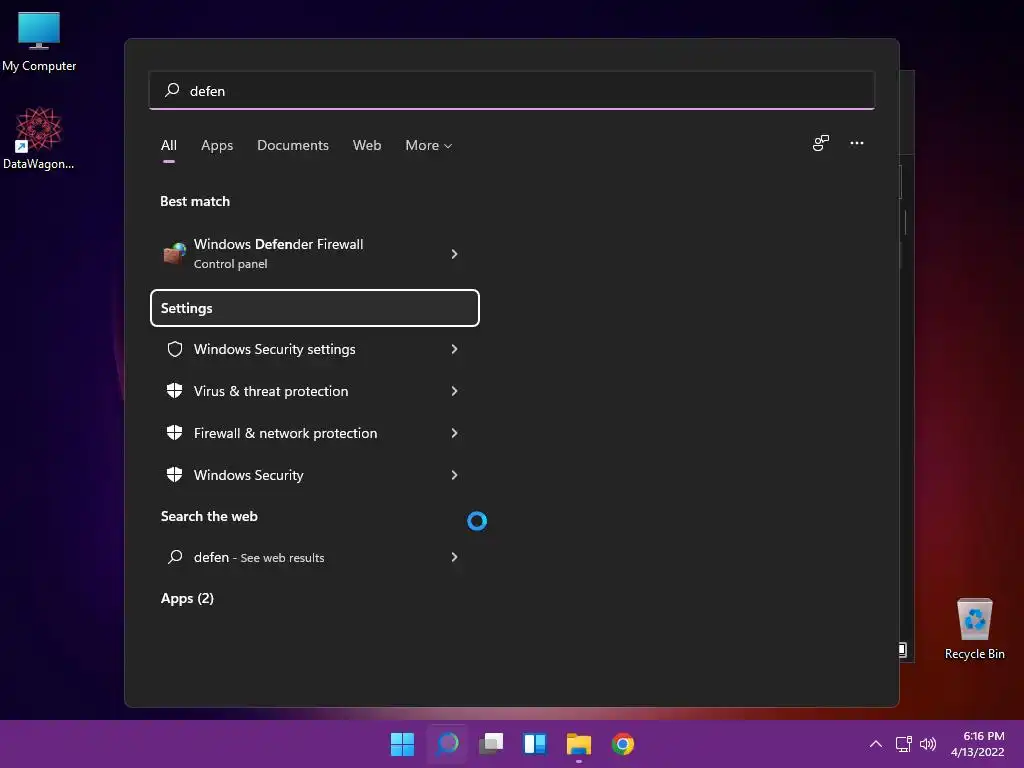Select the DataWagon desktop shortcut

[39, 138]
